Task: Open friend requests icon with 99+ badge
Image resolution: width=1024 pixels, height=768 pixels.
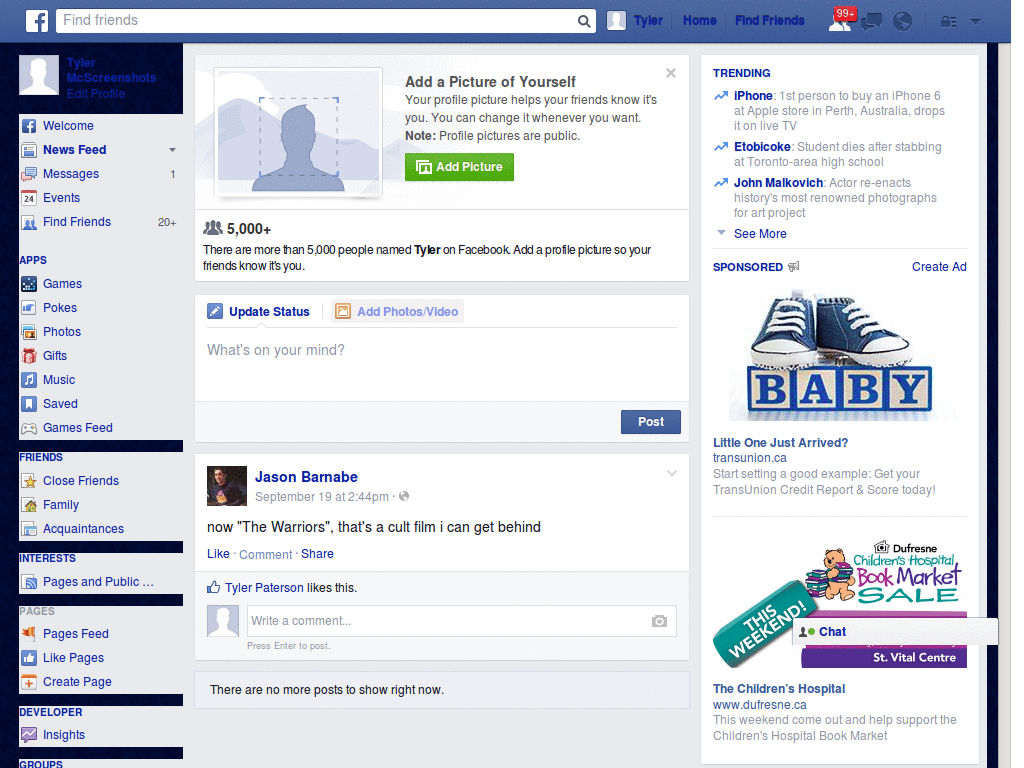Action: click(x=840, y=20)
